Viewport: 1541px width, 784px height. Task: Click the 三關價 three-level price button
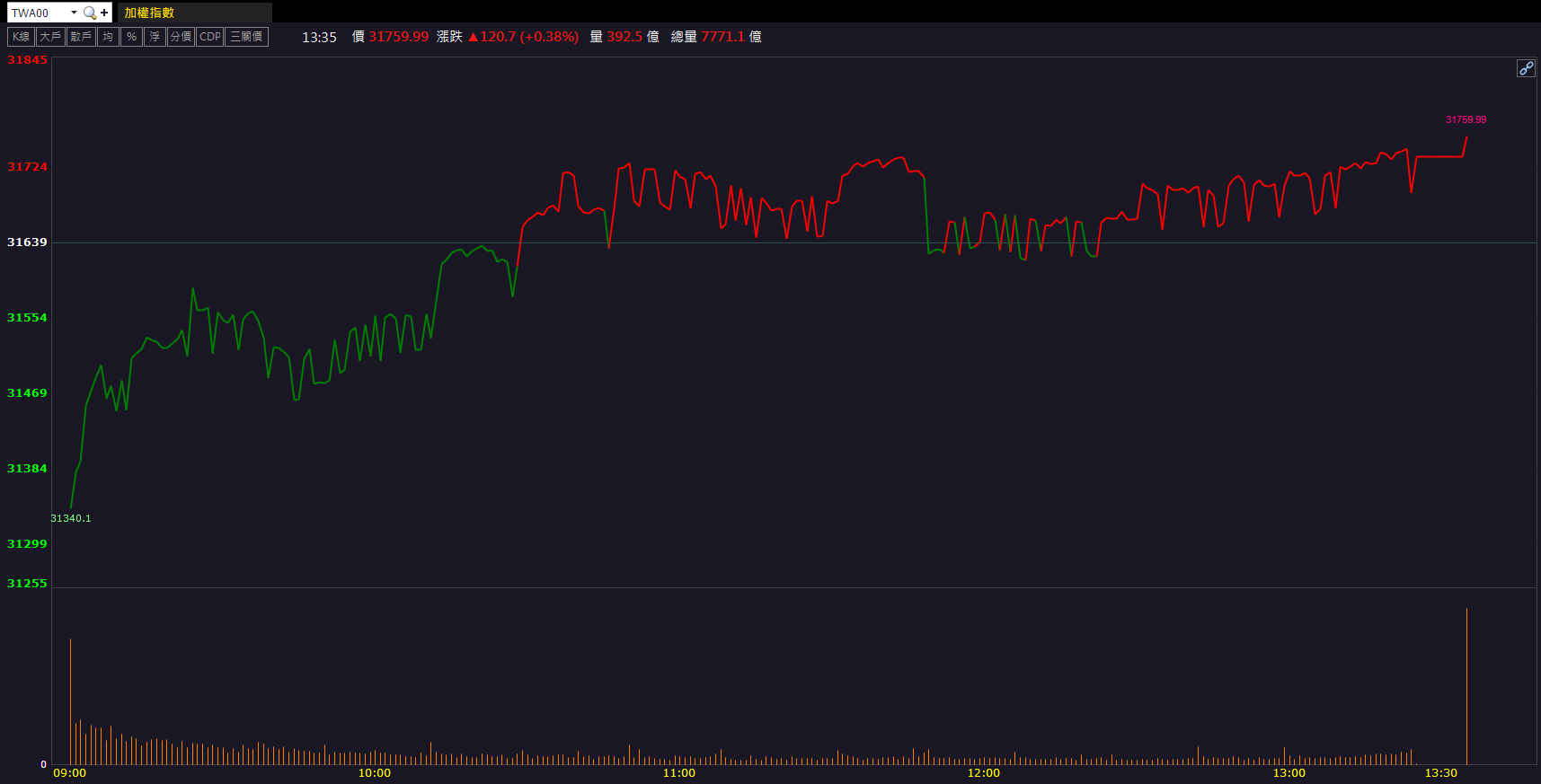[246, 37]
